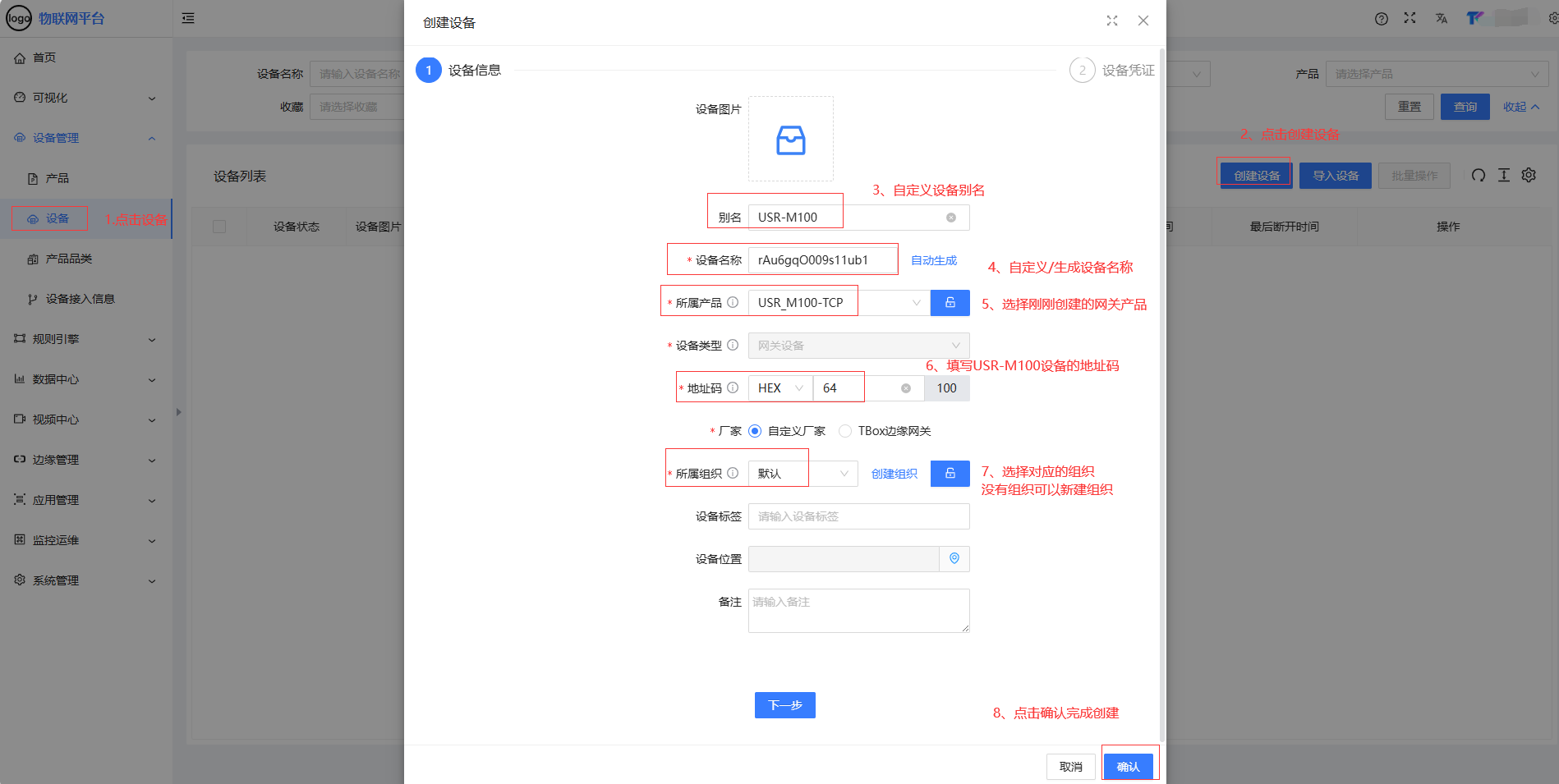Click the info icon next to 所属产品
The image size is (1559, 784).
[733, 303]
